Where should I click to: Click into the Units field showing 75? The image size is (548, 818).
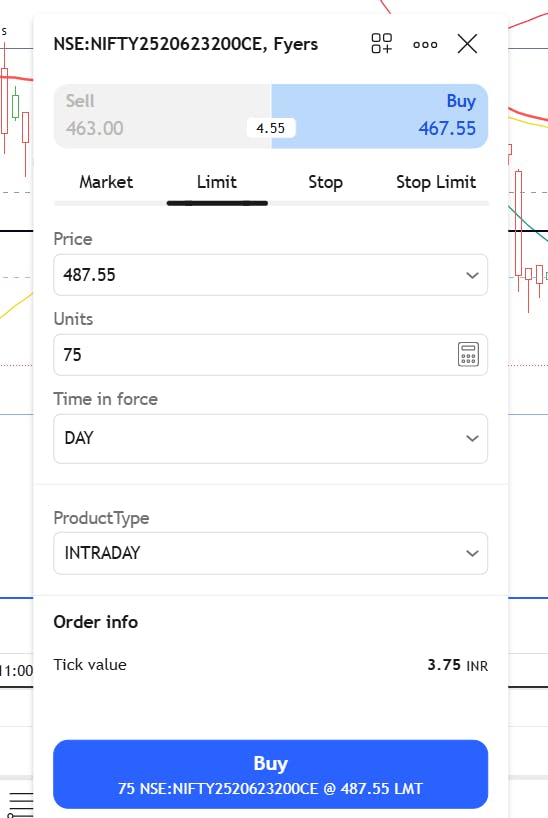click(253, 355)
